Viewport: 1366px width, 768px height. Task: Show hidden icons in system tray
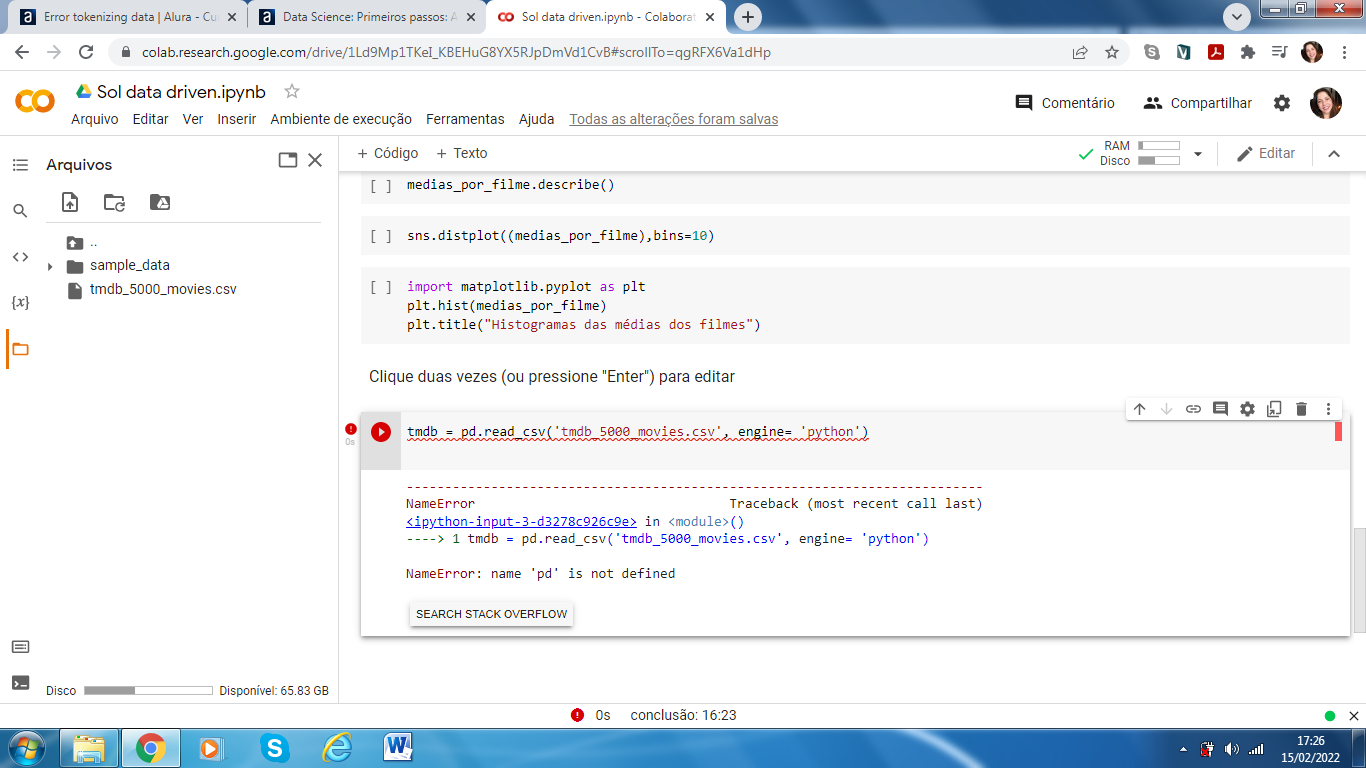point(1184,749)
